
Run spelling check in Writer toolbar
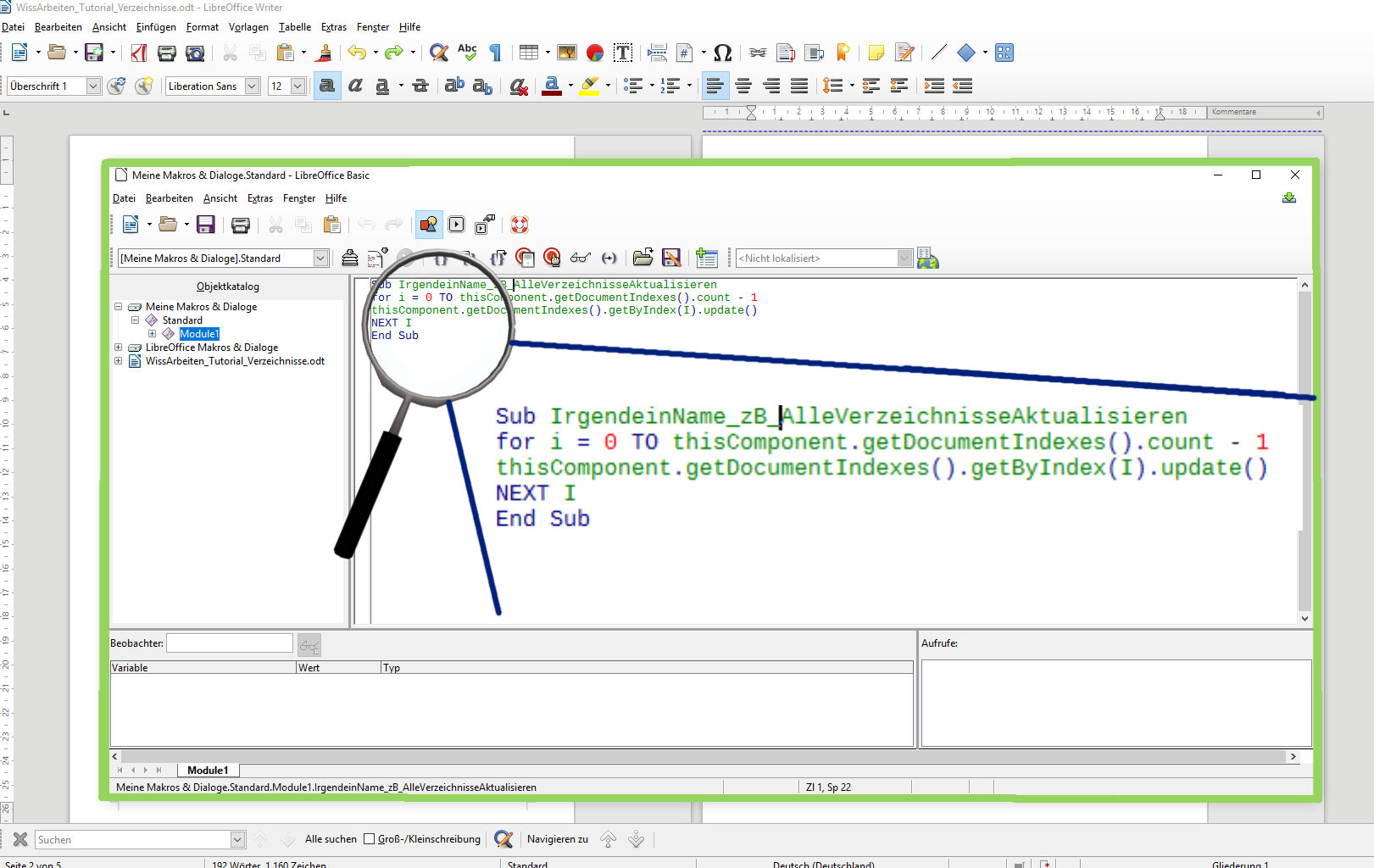pos(467,53)
